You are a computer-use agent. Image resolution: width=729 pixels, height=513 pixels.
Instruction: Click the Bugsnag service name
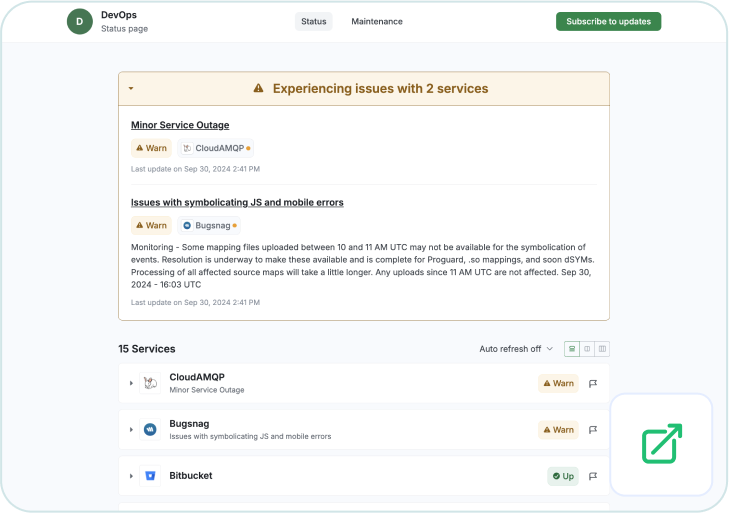[x=189, y=424]
